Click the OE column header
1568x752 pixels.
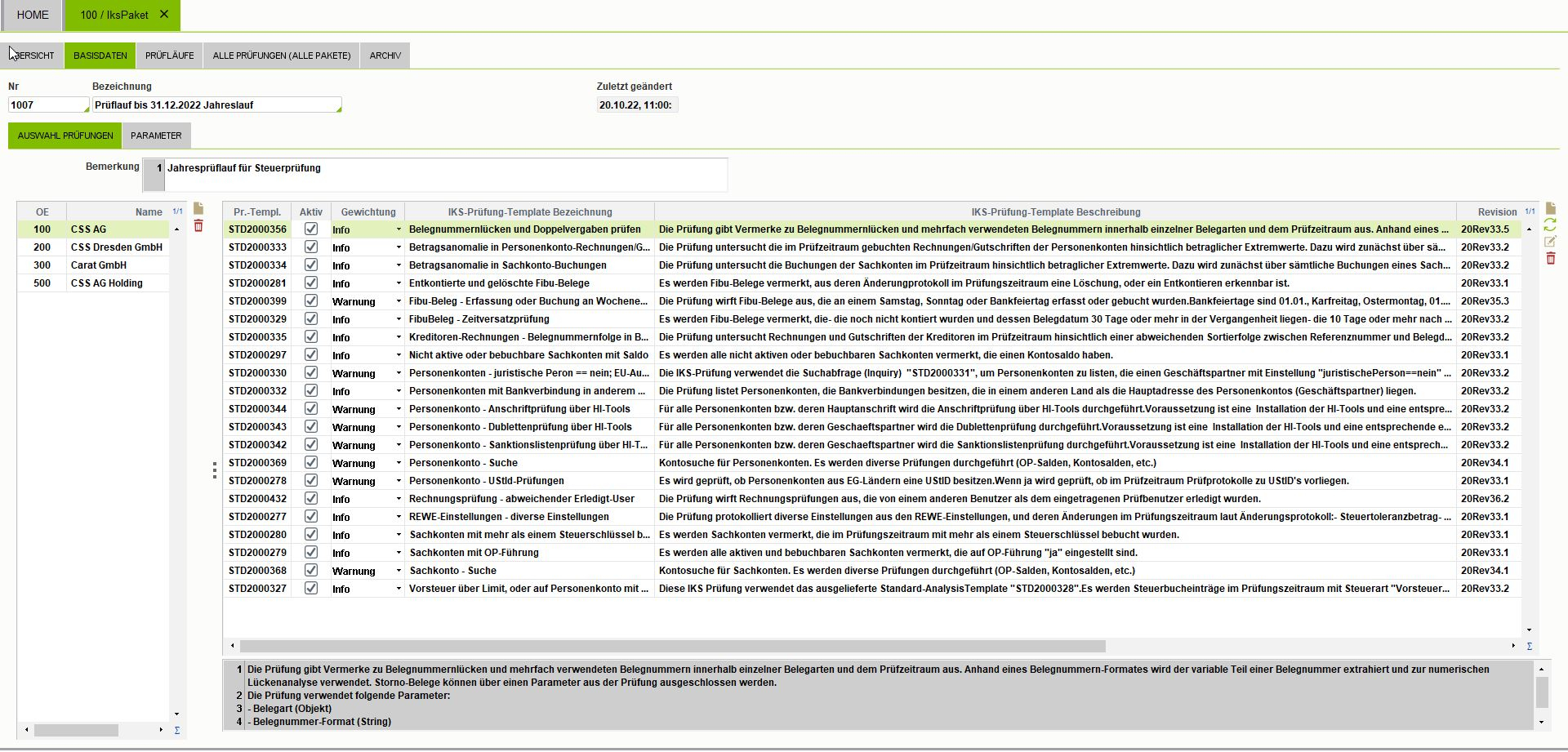tap(42, 211)
